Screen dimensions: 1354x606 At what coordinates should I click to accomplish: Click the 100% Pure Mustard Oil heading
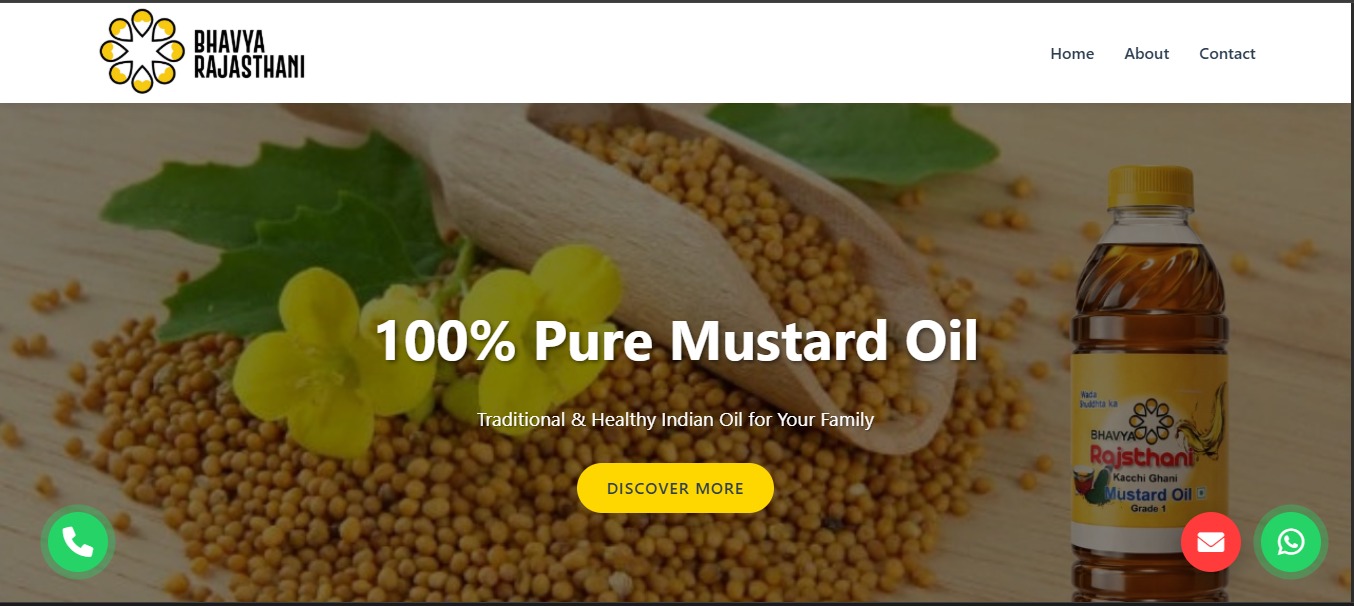(x=676, y=341)
